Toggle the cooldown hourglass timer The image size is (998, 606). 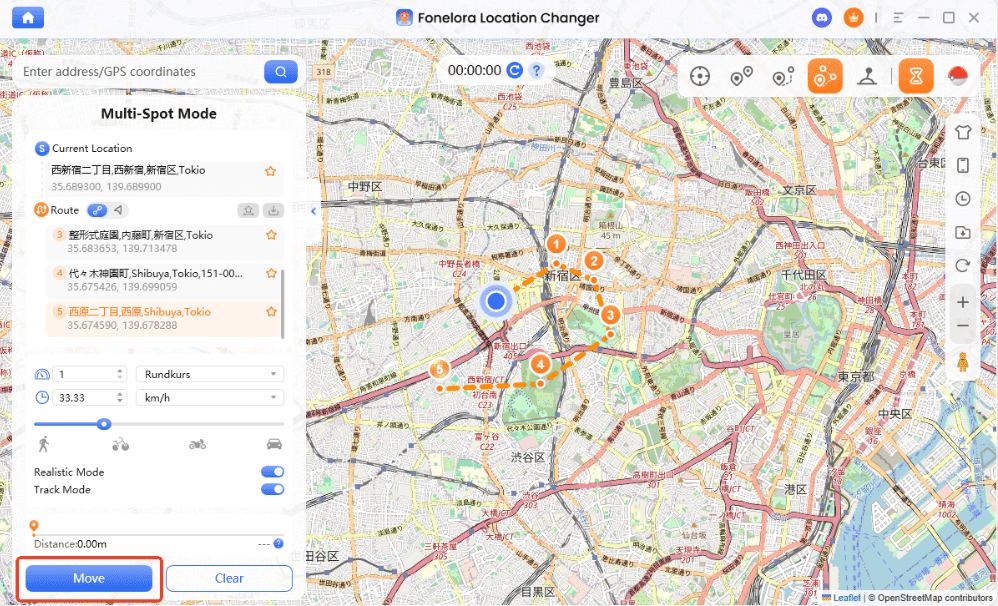[916, 76]
